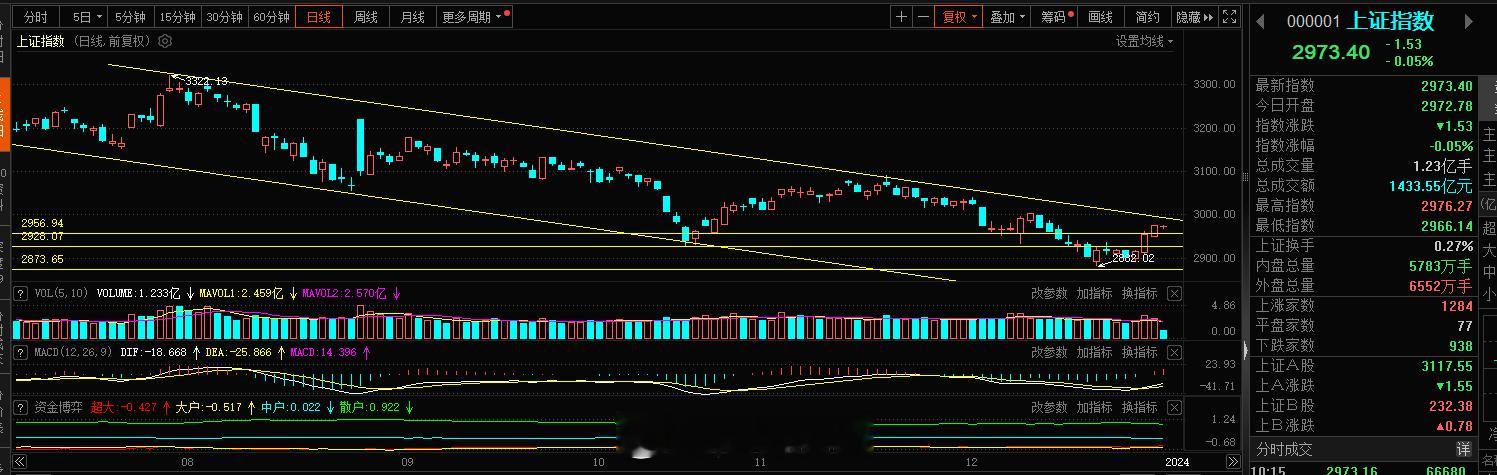Toggle 筹码 chip distribution view
Image resolution: width=1497 pixels, height=475 pixels.
tap(1056, 17)
